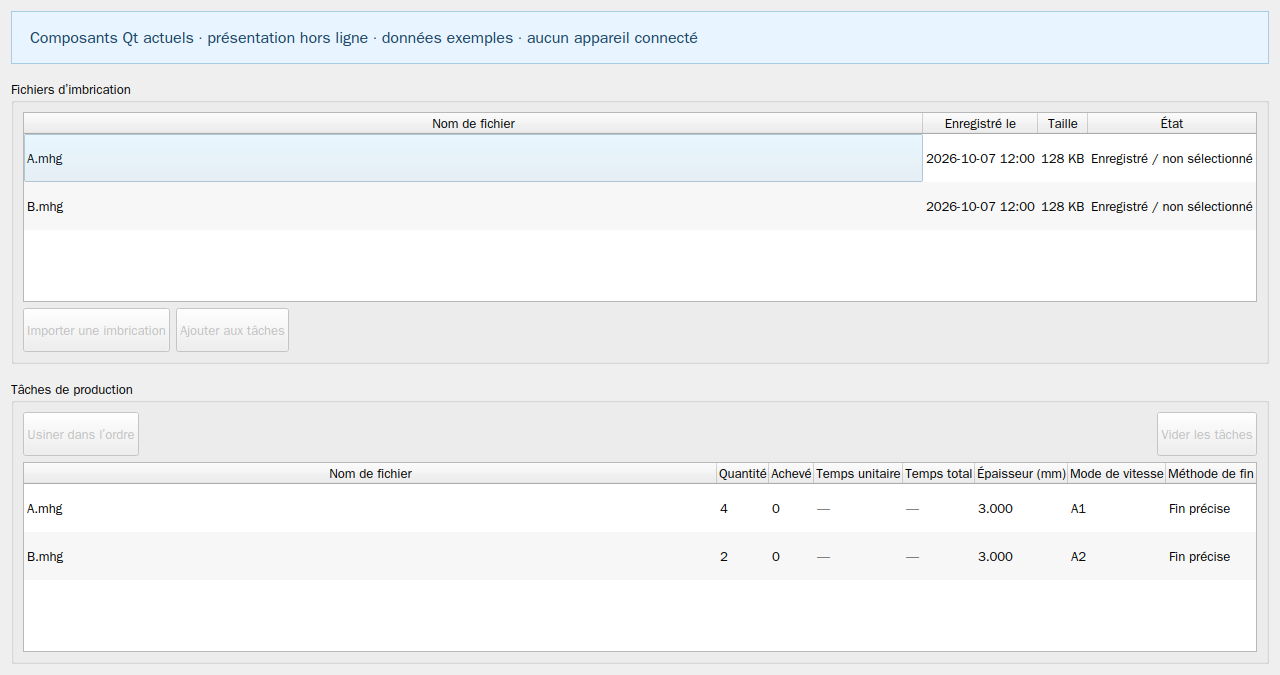
Task: Click the saved date of nesting file A.mhg
Action: pyautogui.click(x=980, y=158)
